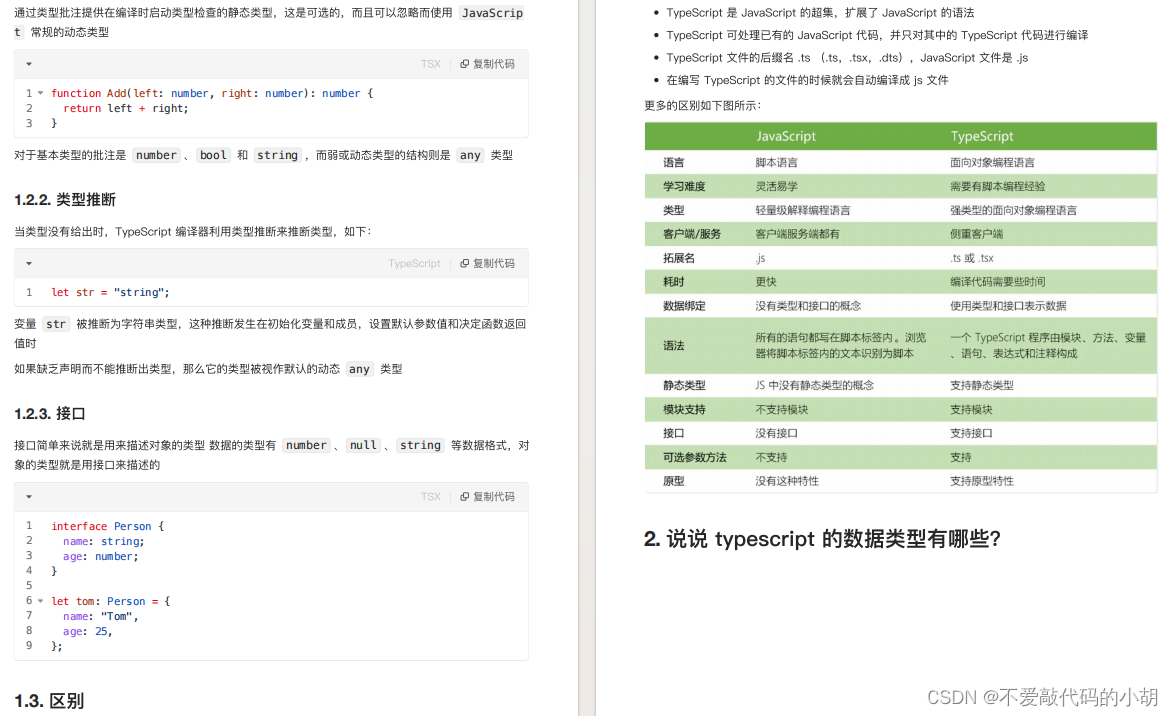Image resolution: width=1173 pixels, height=716 pixels.
Task: Click the 静态类型 row label
Action: pos(684,385)
